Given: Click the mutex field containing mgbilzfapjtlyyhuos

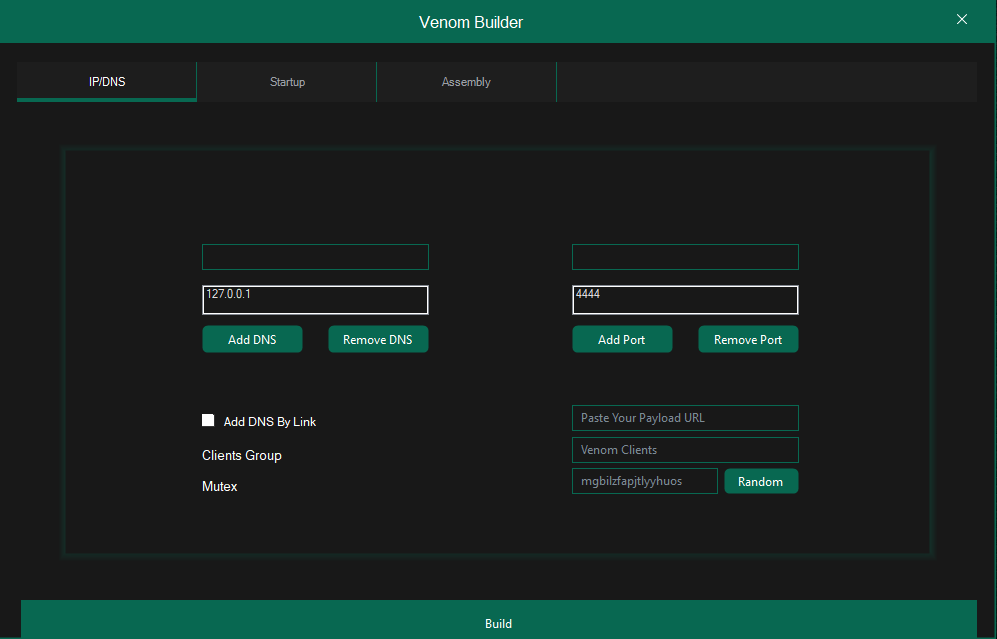Looking at the screenshot, I should [x=645, y=481].
